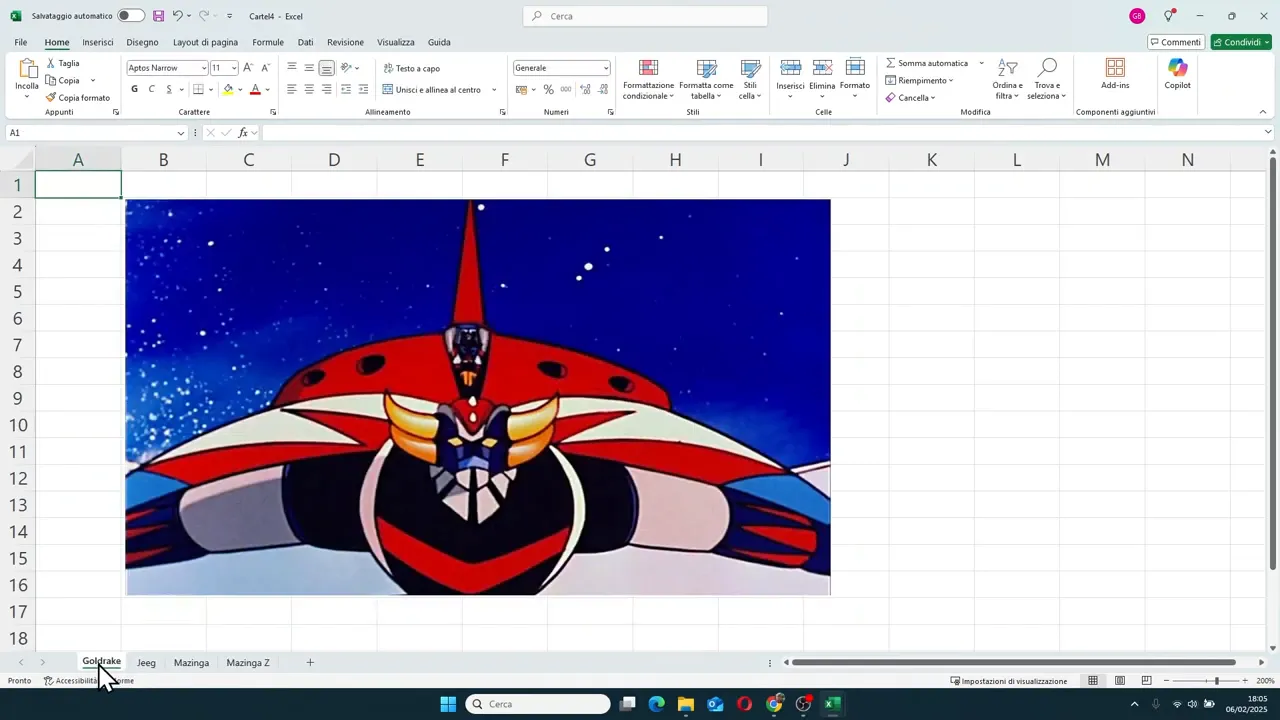
Task: Click the save floppy disk icon
Action: tap(158, 16)
